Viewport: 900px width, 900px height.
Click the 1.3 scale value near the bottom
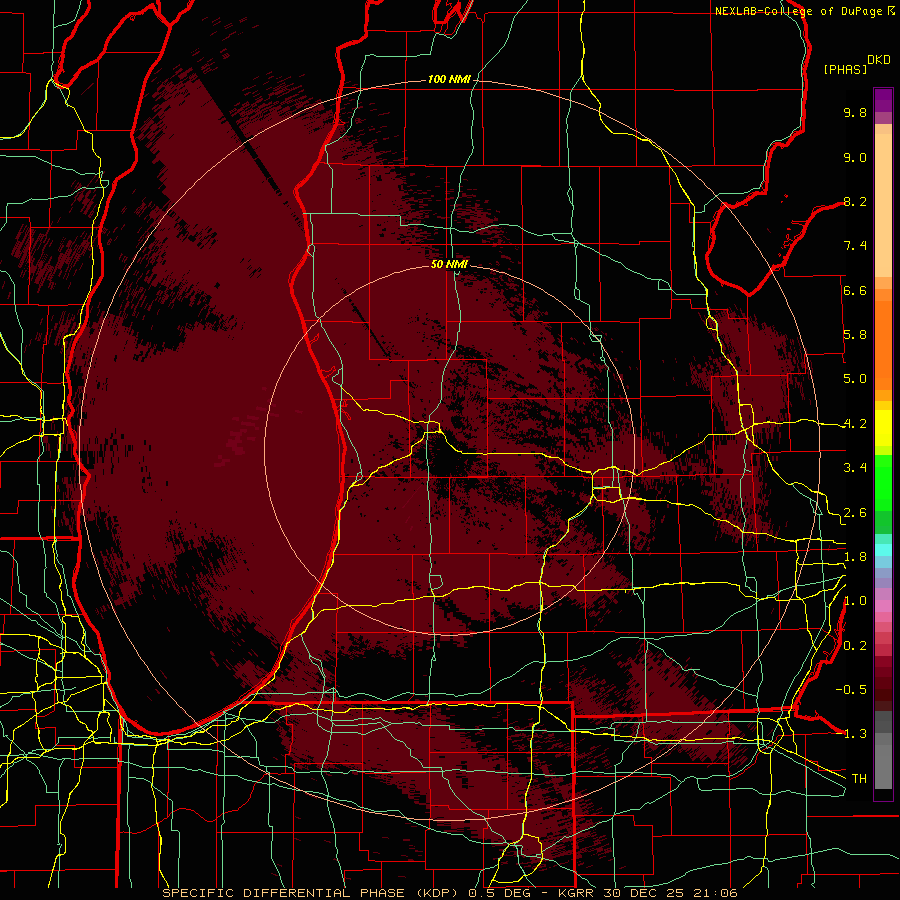click(x=855, y=734)
